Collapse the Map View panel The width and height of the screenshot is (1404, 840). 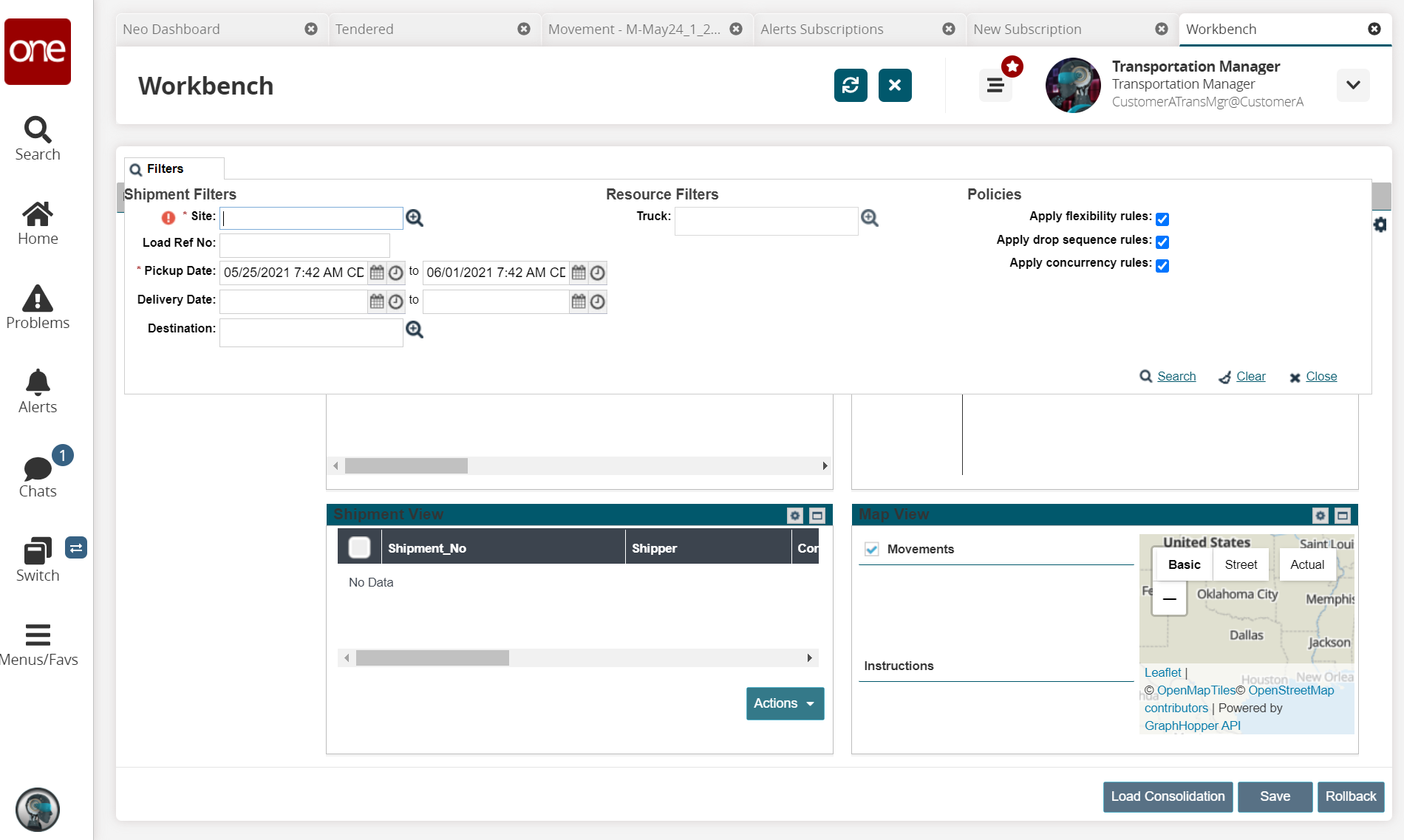coord(1343,516)
